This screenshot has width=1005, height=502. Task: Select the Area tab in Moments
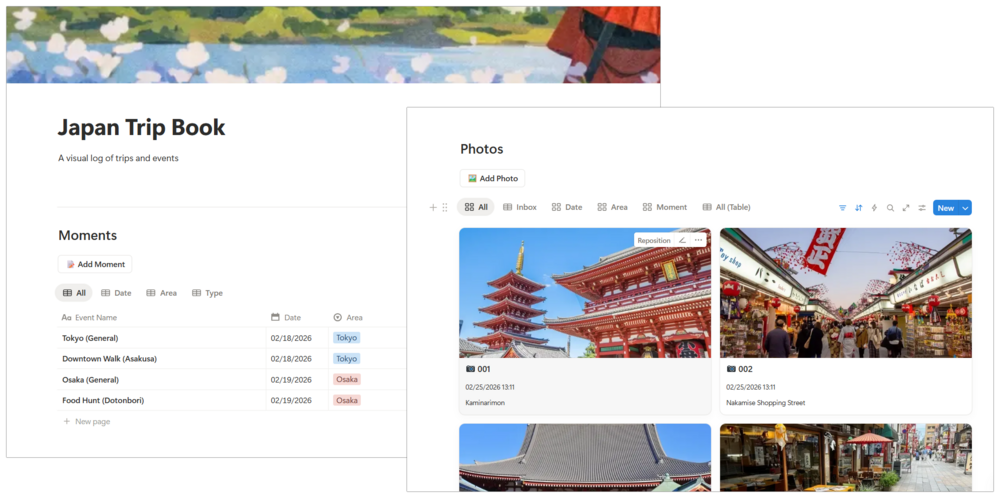pyautogui.click(x=162, y=293)
